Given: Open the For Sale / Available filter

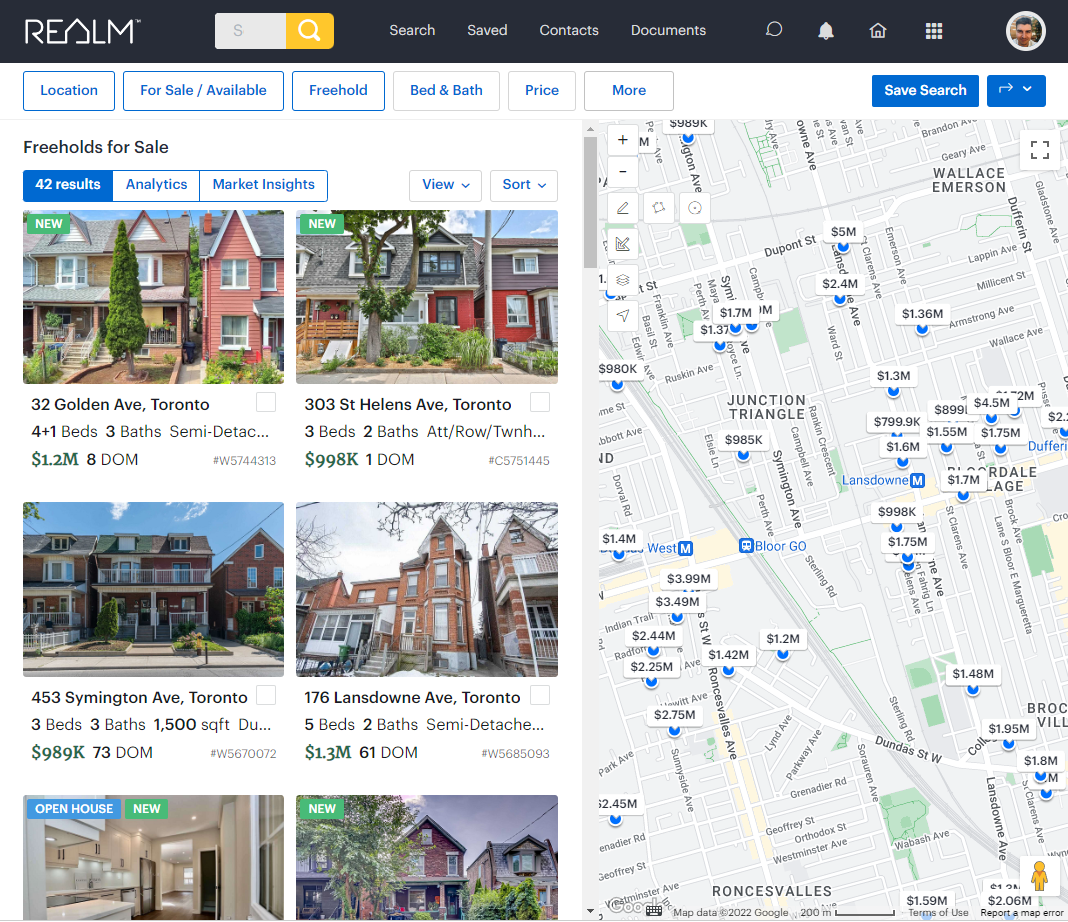Looking at the screenshot, I should (203, 91).
